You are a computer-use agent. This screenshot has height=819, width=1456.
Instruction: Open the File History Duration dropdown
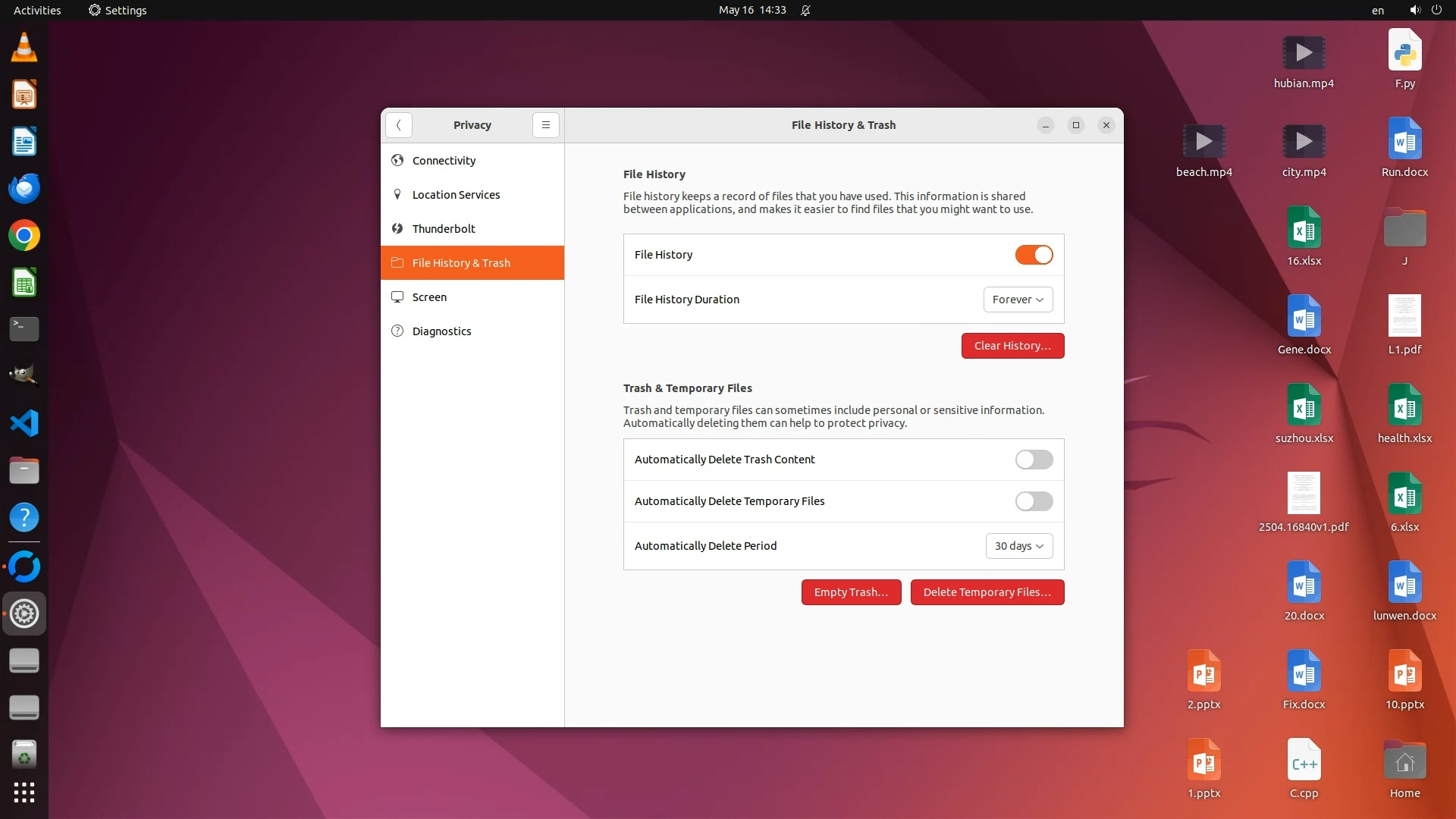[1018, 300]
